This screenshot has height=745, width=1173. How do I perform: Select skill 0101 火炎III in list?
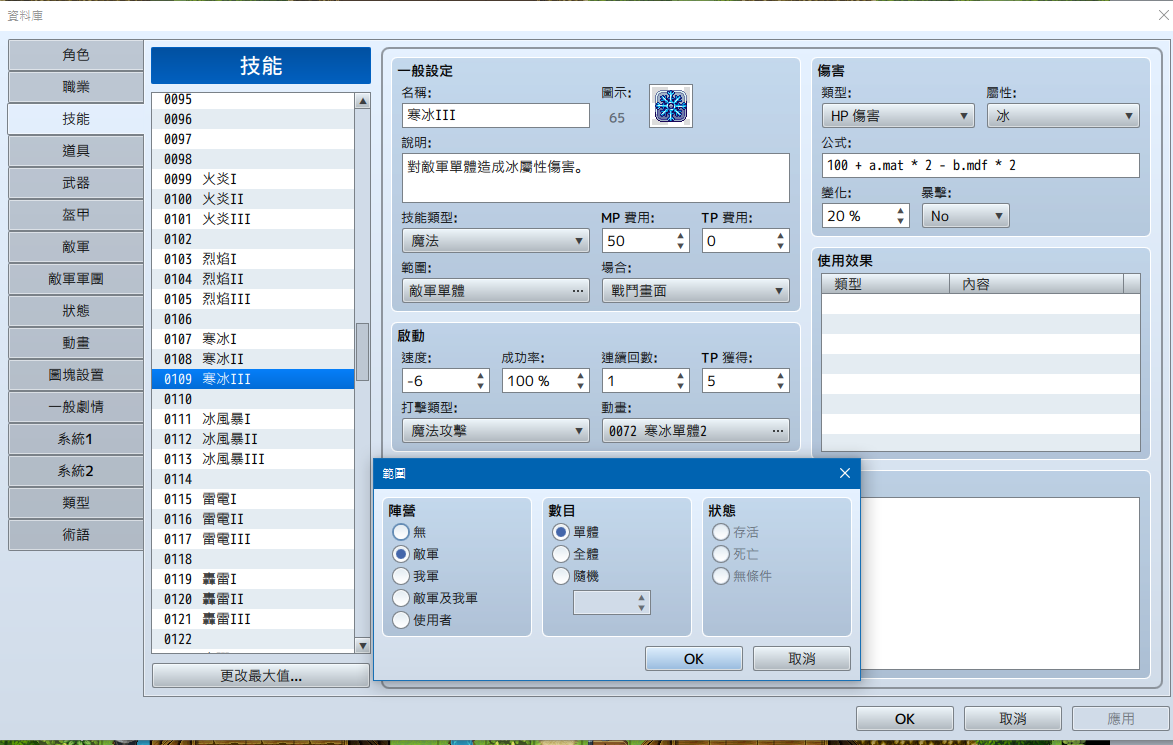(253, 219)
